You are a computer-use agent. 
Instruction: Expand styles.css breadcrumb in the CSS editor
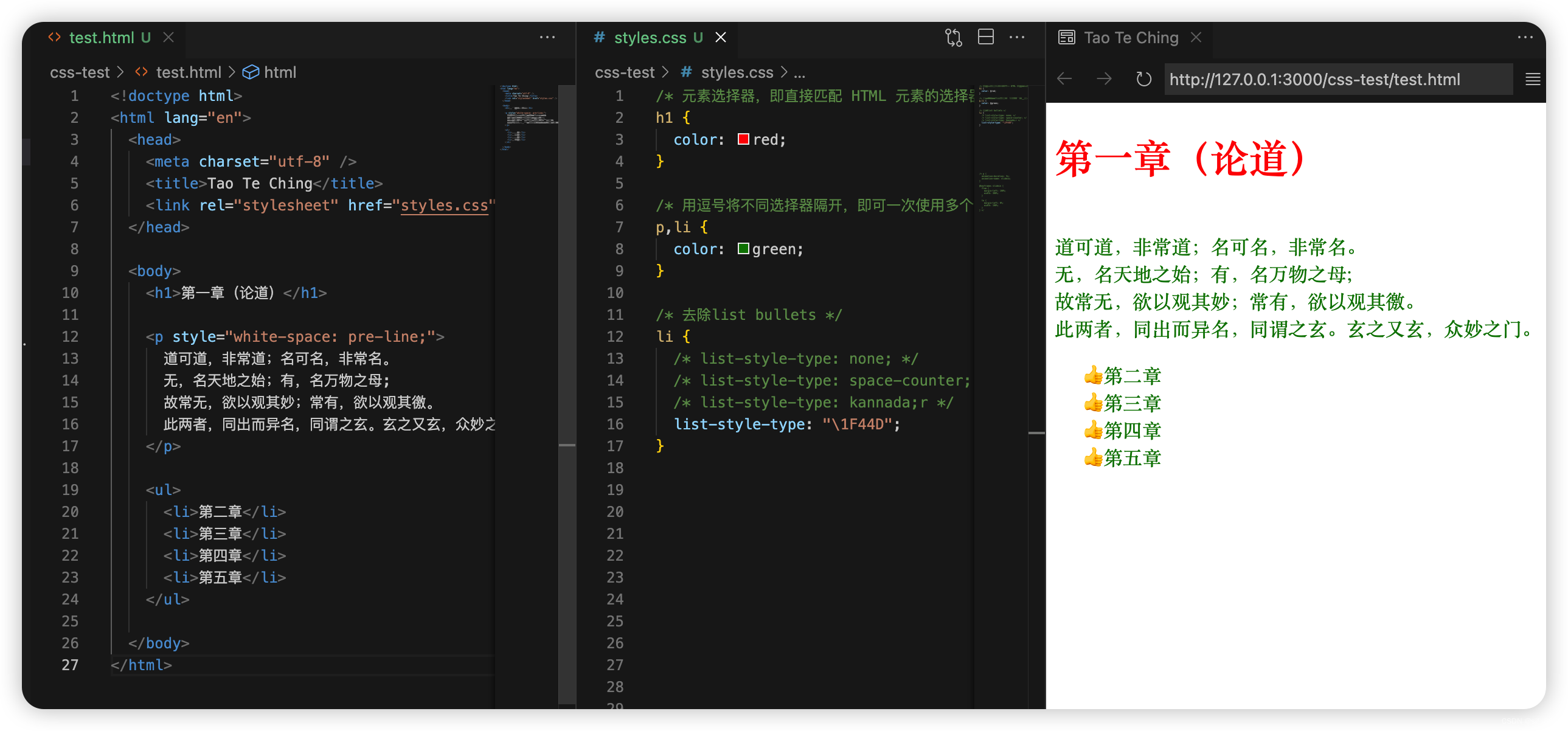737,72
